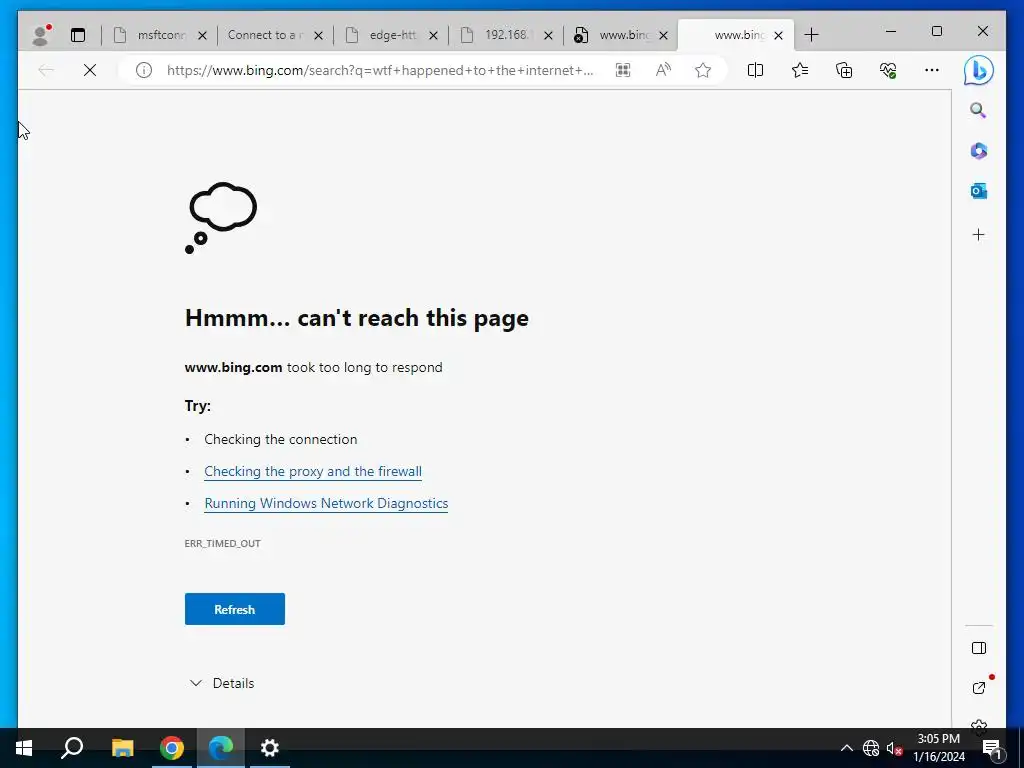Image resolution: width=1024 pixels, height=768 pixels.
Task: Close the active www.bing tab
Action: [x=778, y=35]
